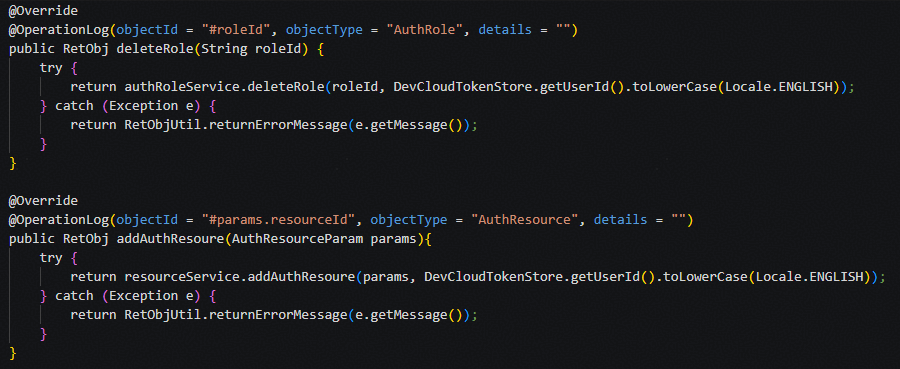Click Locale.ENGLISH in the resourceService line
The height and width of the screenshot is (369, 900).
pyautogui.click(x=810, y=277)
